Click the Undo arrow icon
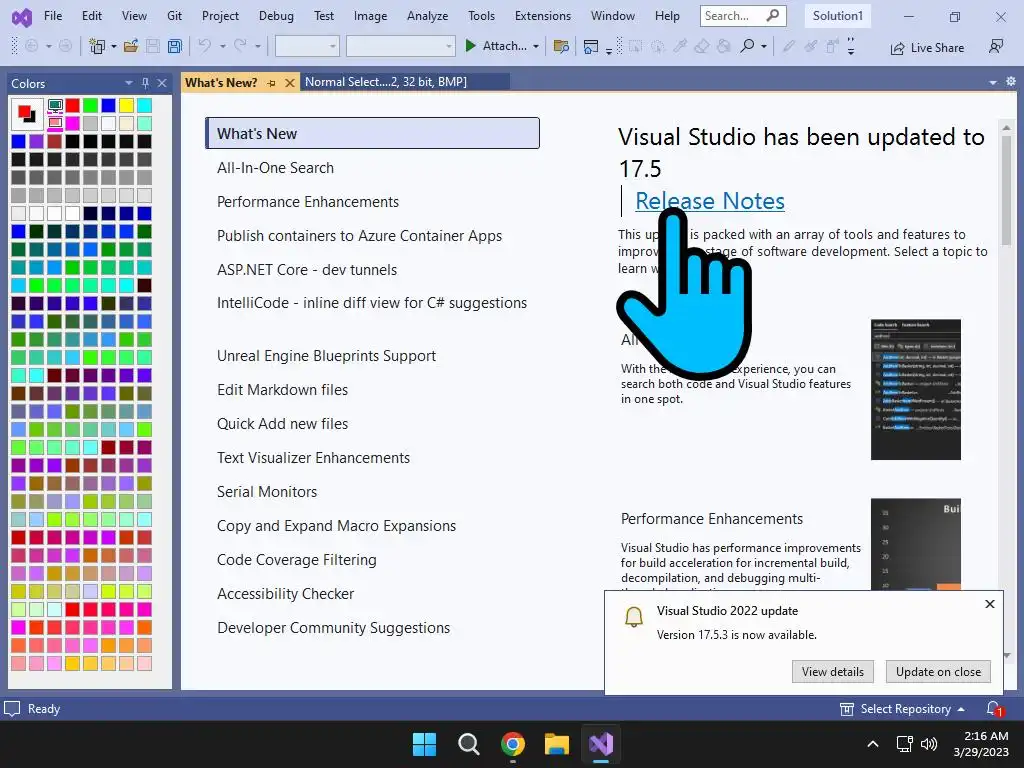This screenshot has width=1024, height=768. tap(204, 46)
